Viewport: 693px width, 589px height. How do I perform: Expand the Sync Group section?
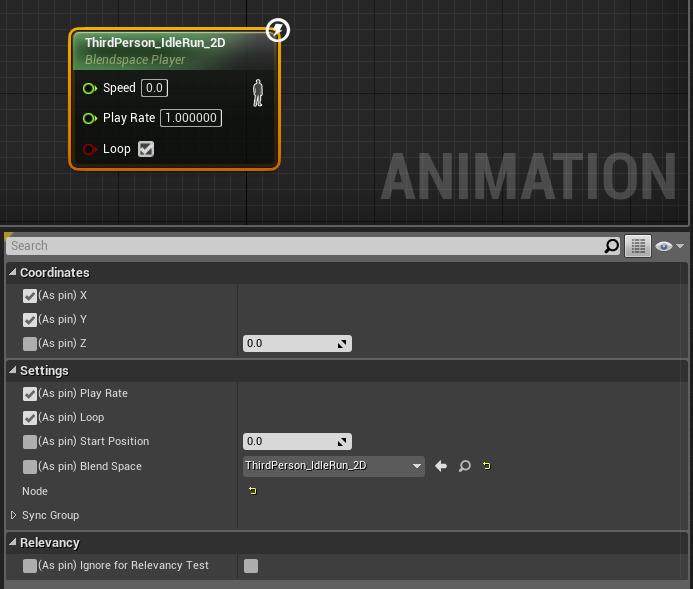tap(14, 515)
